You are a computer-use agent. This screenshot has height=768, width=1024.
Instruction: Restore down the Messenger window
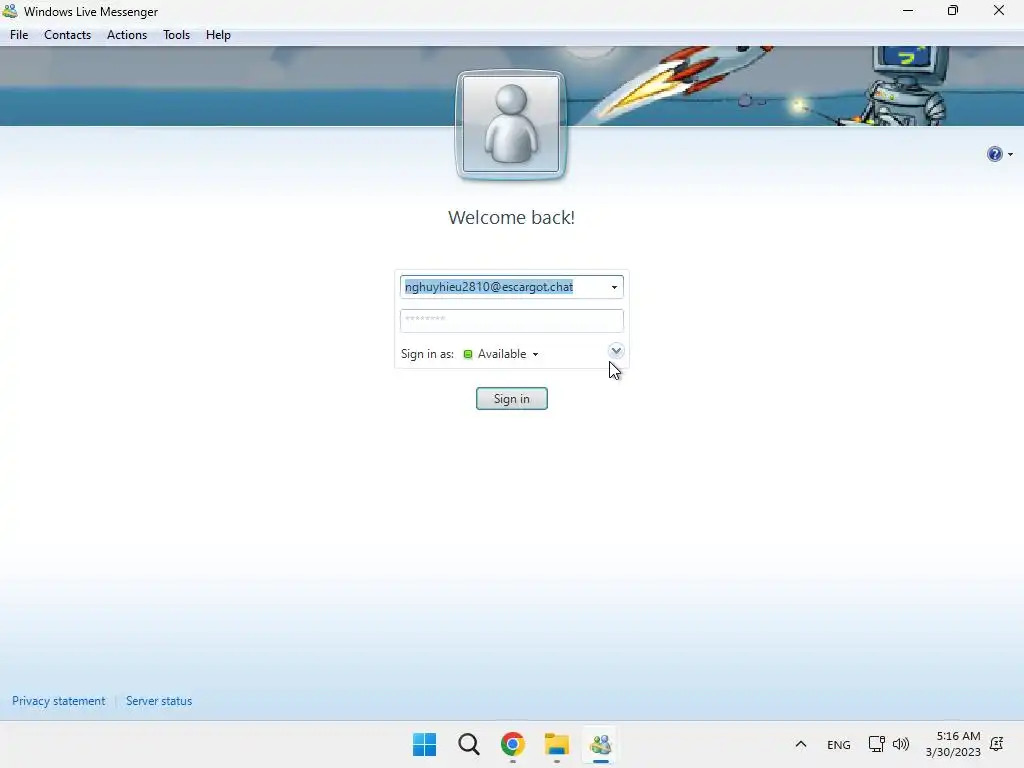coord(953,11)
